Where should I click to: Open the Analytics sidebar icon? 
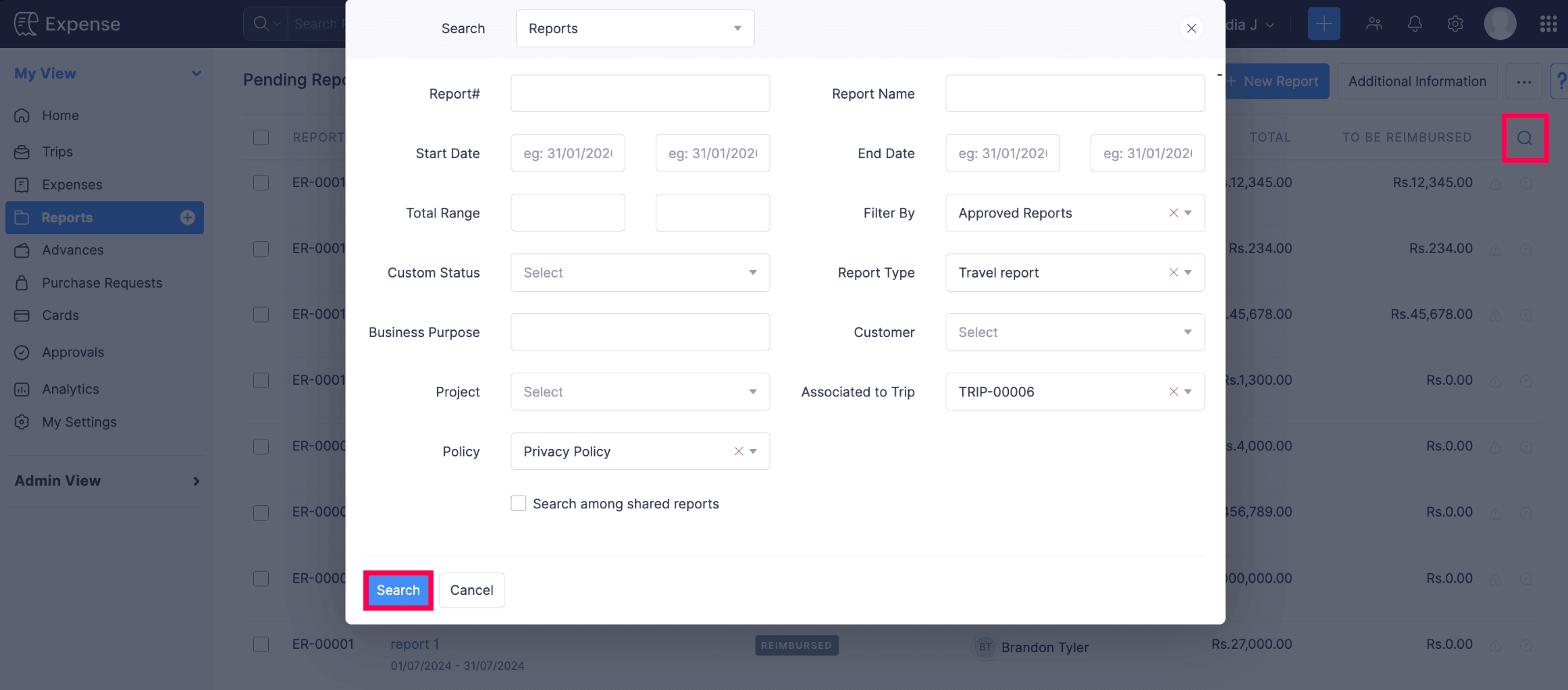pos(22,389)
